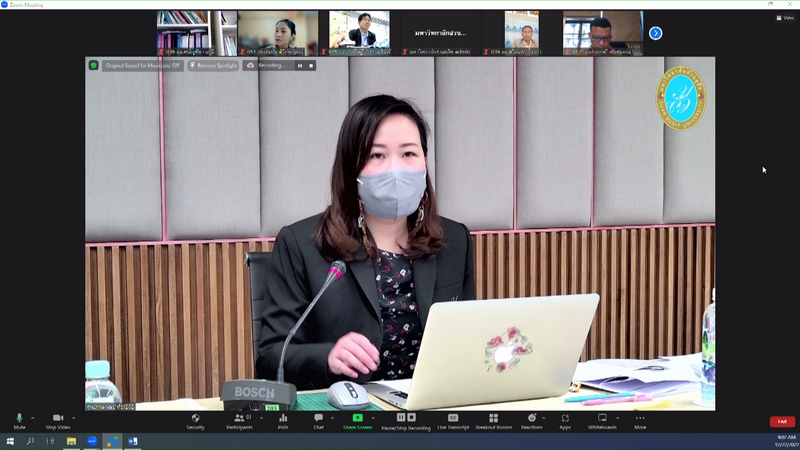
Task: Open audio options arrow next to Mute
Action: coord(33,418)
